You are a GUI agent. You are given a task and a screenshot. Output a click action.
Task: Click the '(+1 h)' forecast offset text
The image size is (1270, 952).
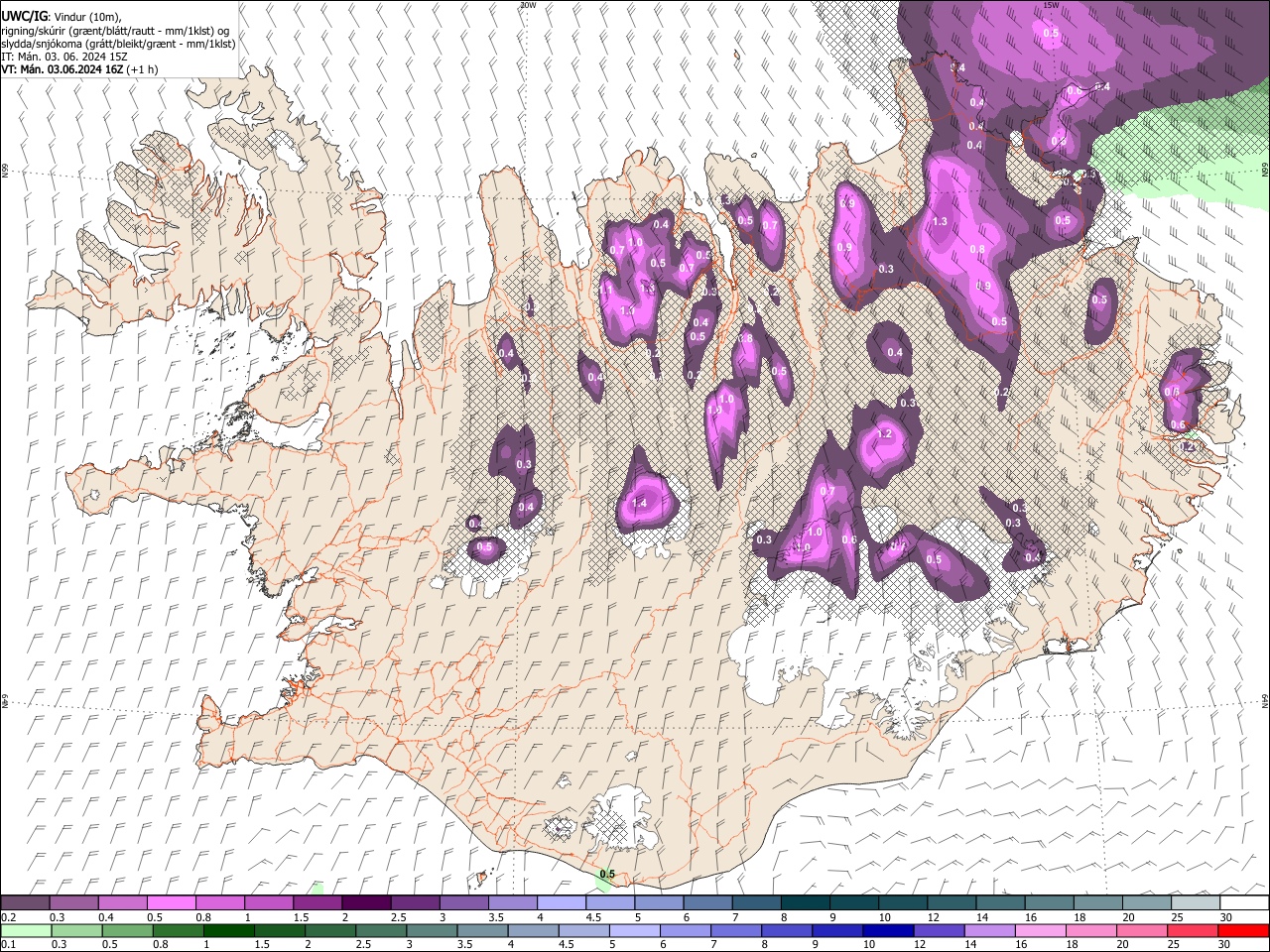pos(144,70)
